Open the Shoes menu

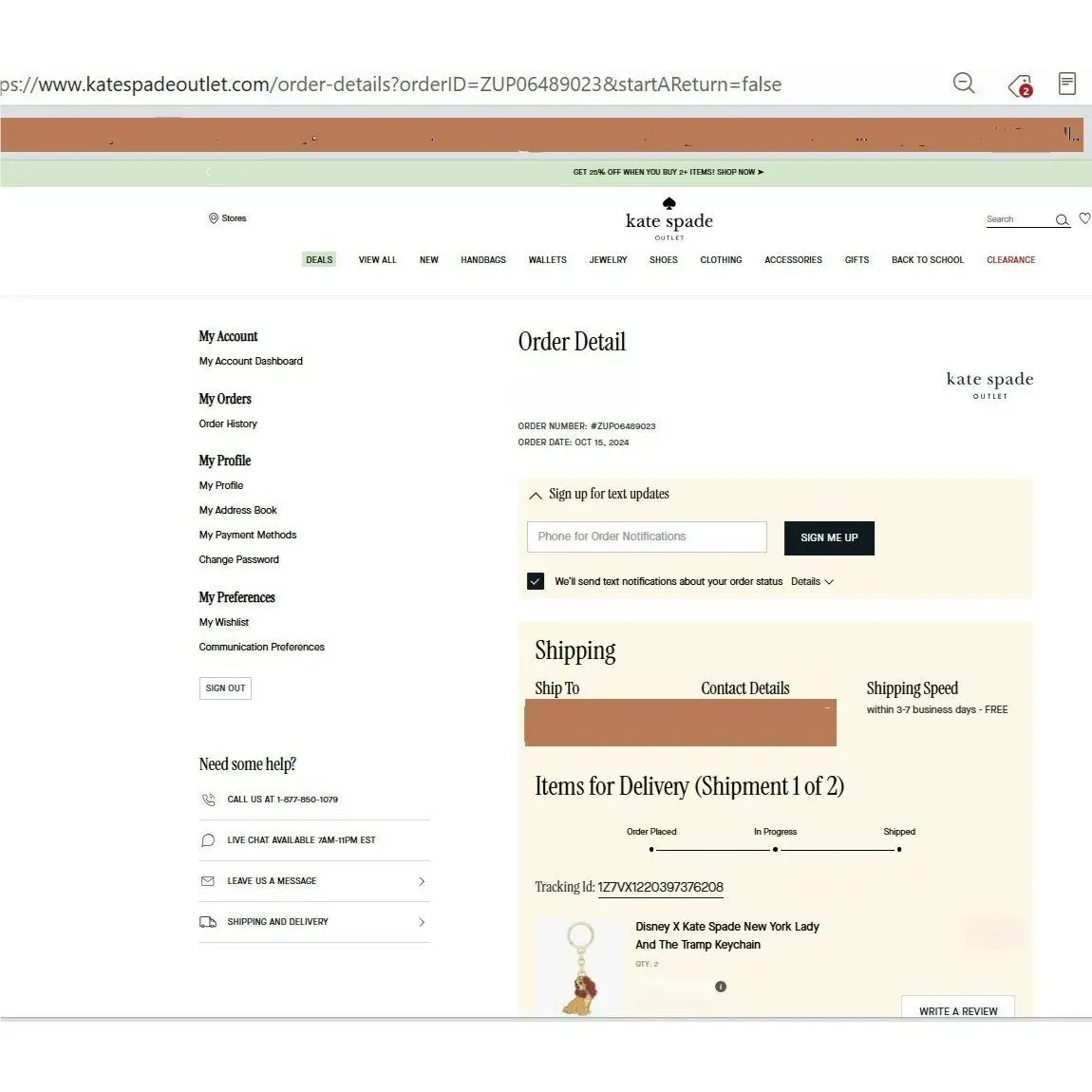(x=663, y=260)
